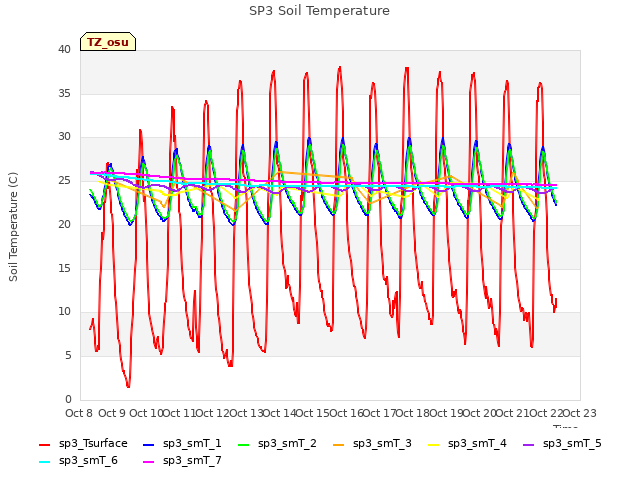The height and width of the screenshot is (480, 640).
Task: Toggle sp3_smT_1 series in legend
Action: (x=182, y=444)
